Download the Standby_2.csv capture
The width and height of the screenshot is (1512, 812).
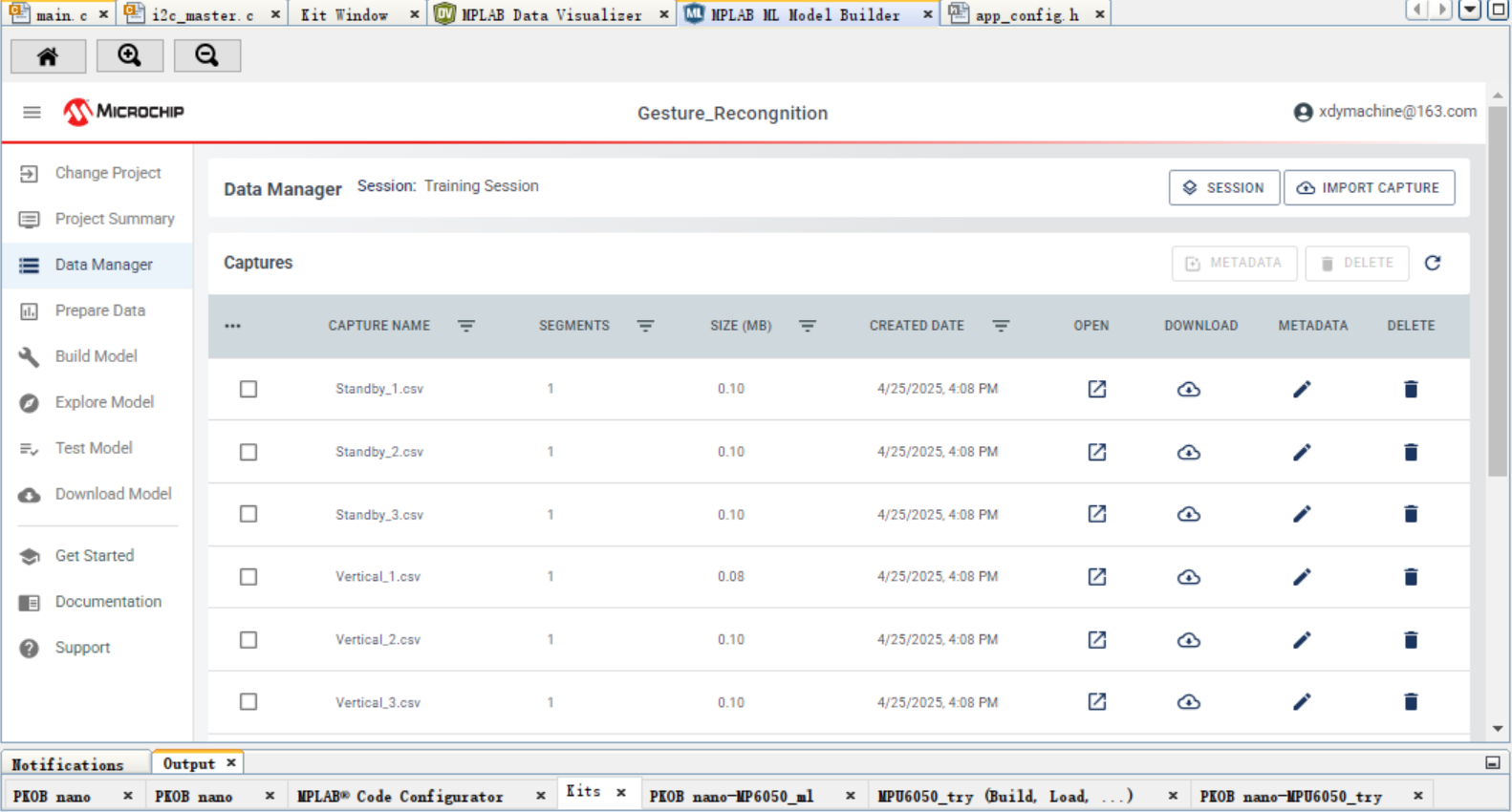coord(1188,452)
